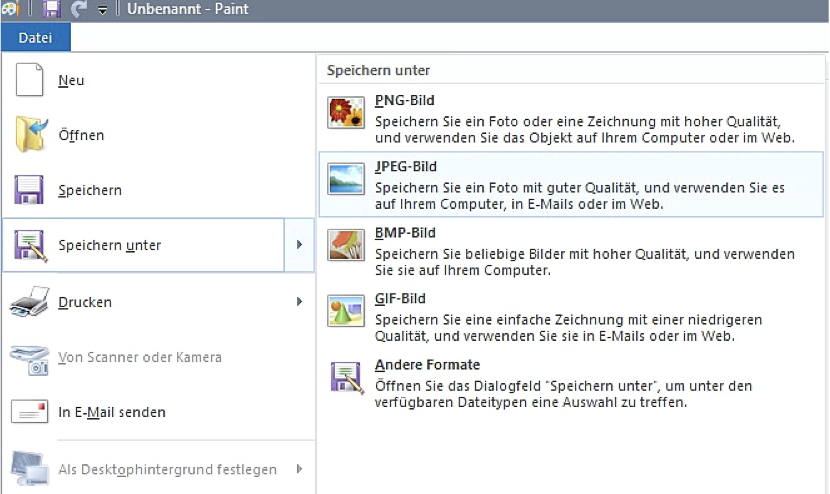Click the redo arrow in the title bar

79,10
